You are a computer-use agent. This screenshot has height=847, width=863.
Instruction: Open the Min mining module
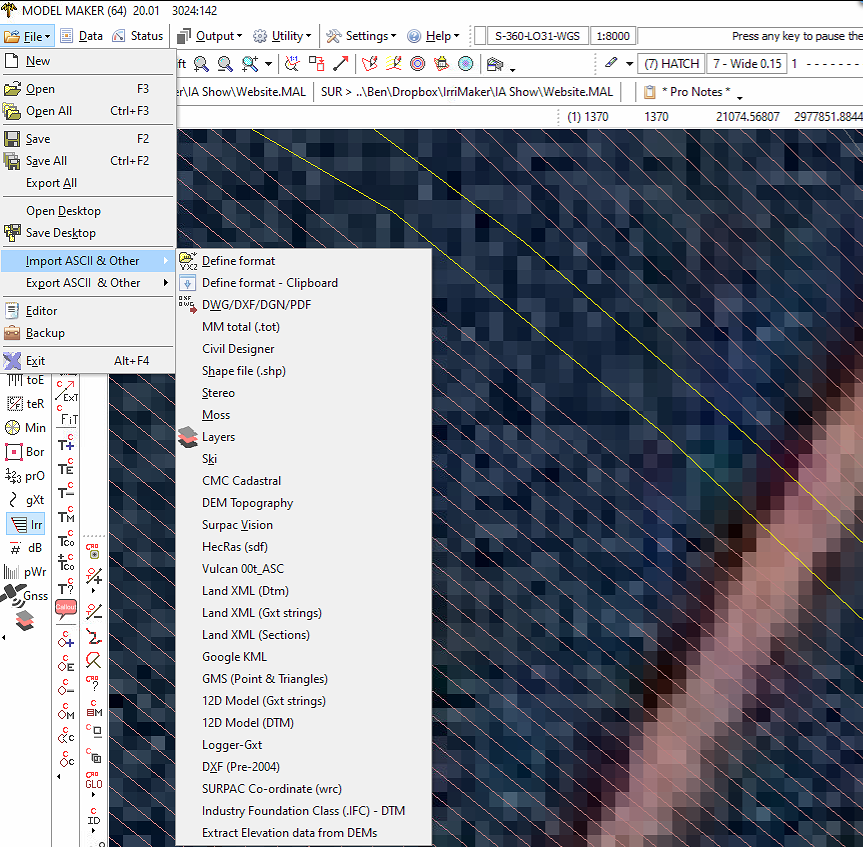(x=25, y=428)
